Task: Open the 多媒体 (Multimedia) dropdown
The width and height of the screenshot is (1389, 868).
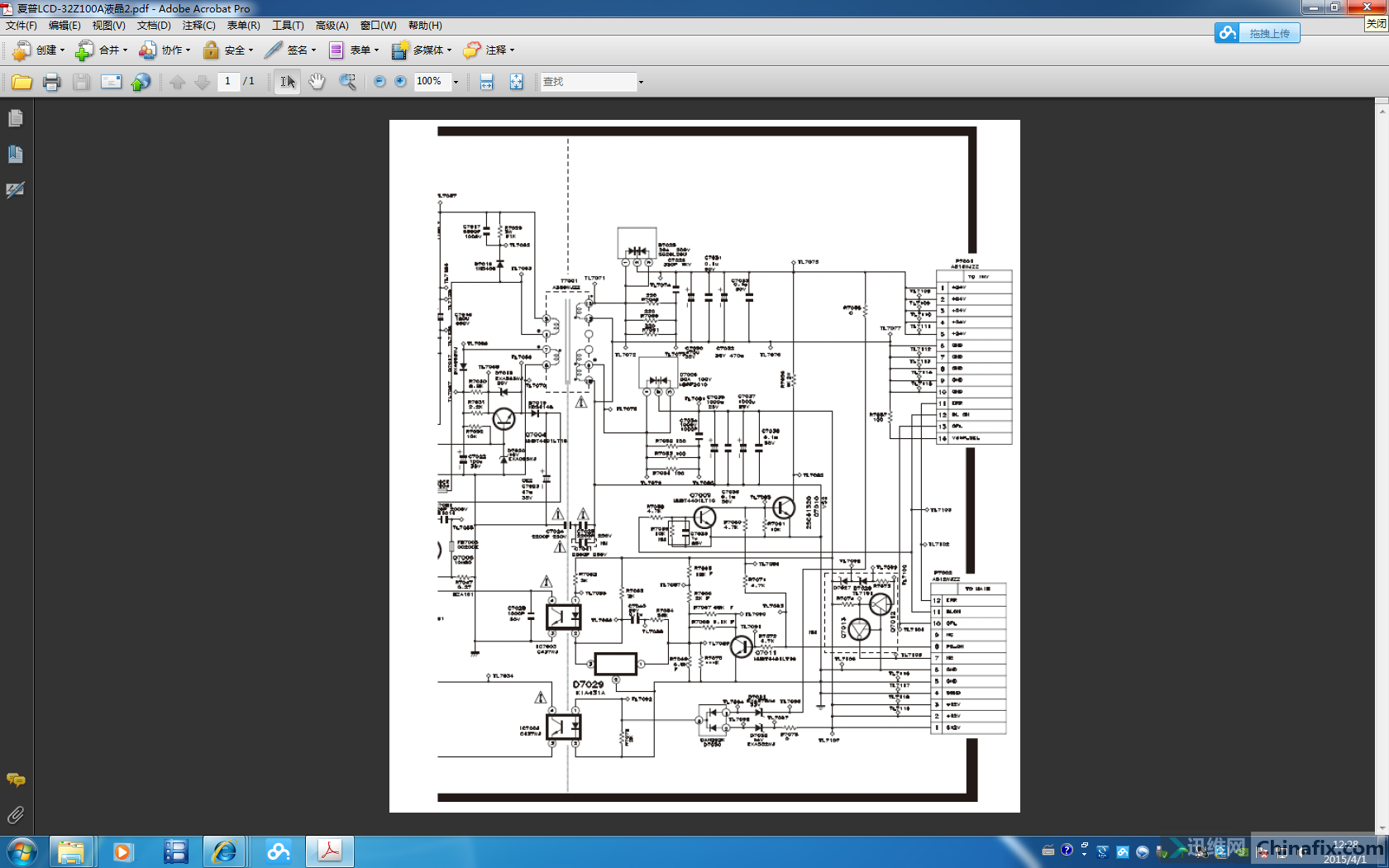Action: tap(421, 50)
